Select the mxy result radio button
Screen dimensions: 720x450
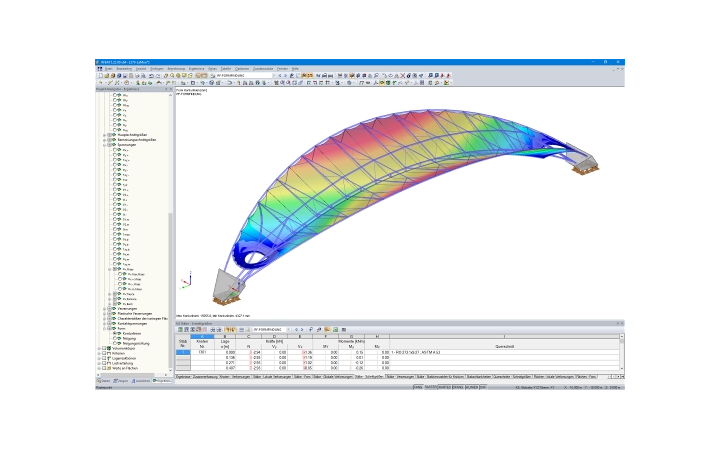tap(114, 105)
